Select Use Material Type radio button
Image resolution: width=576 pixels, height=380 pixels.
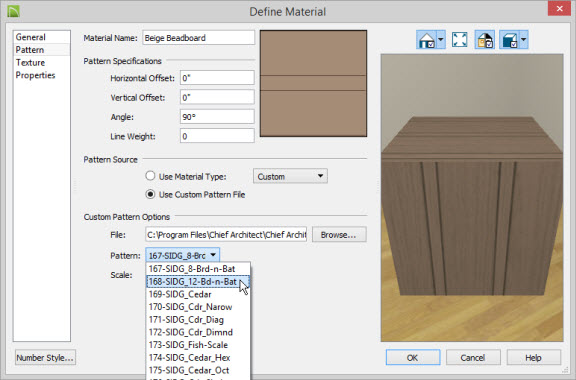[x=150, y=176]
